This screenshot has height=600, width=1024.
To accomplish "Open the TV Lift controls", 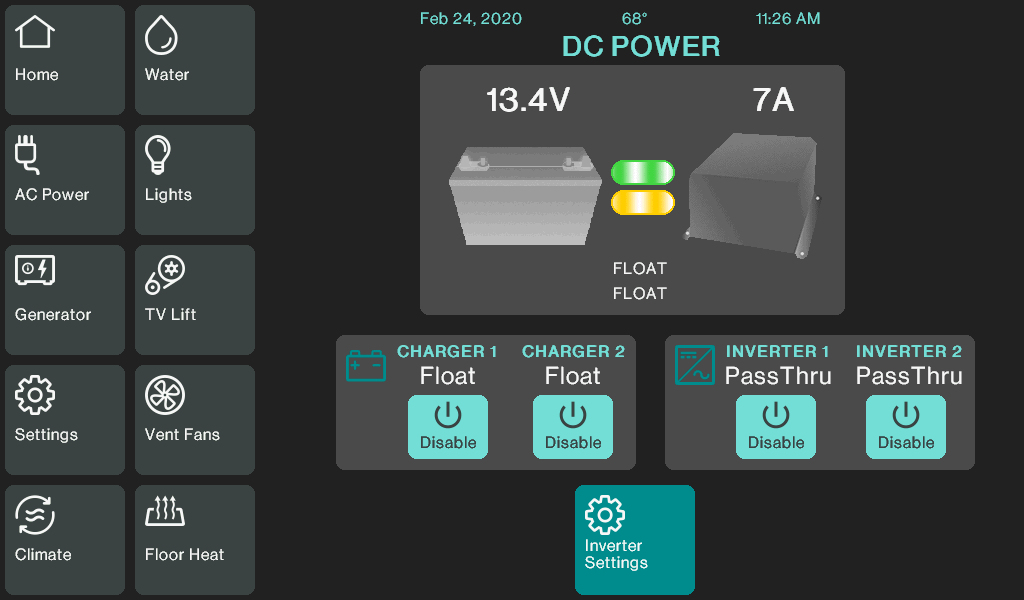I will pyautogui.click(x=195, y=300).
